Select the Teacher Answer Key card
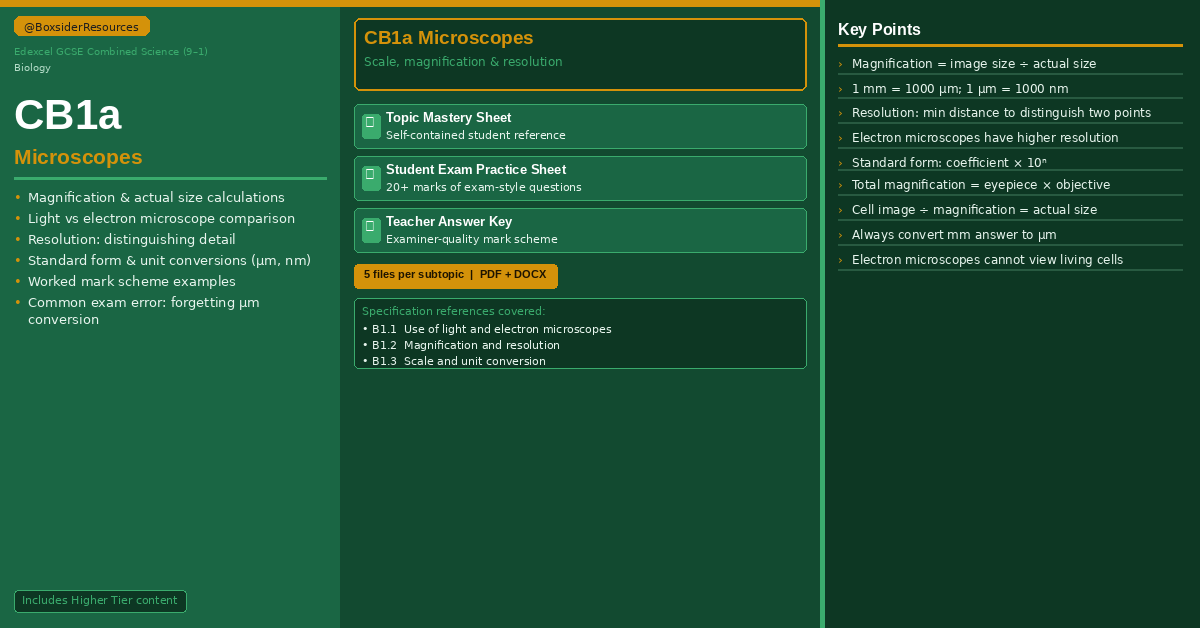The height and width of the screenshot is (628, 1200). pos(580,230)
